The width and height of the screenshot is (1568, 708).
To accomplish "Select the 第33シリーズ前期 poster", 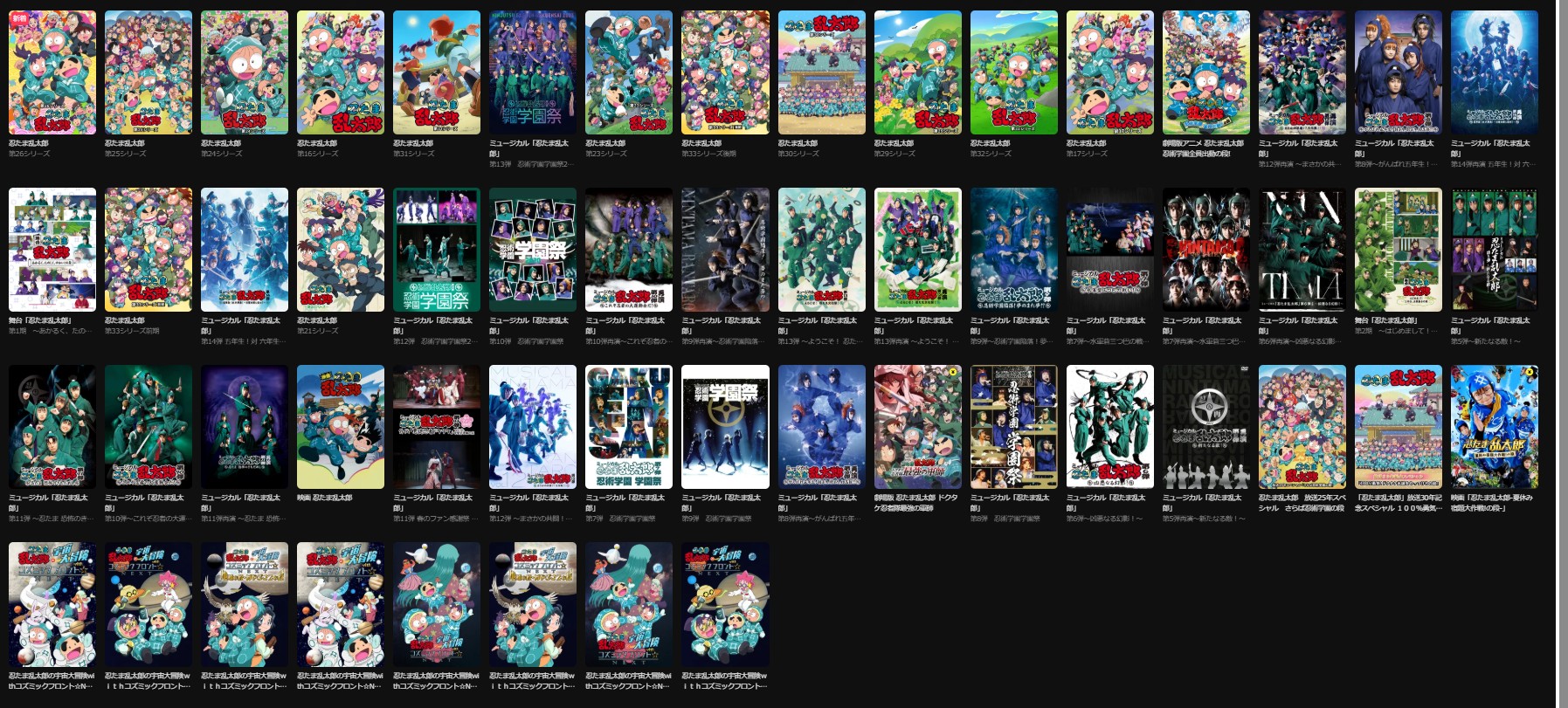I will [149, 250].
